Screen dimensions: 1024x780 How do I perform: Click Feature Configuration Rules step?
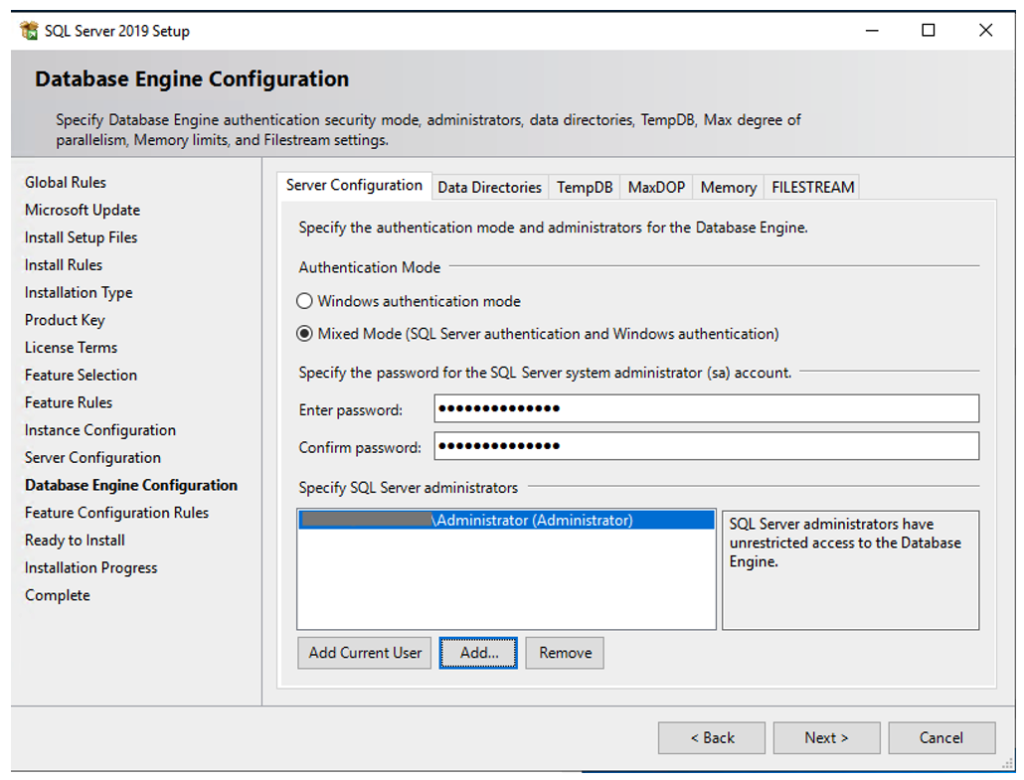117,513
